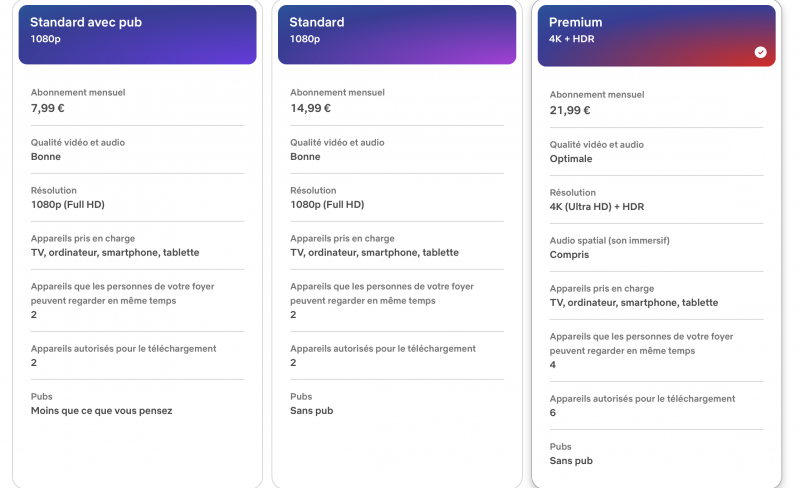The height and width of the screenshot is (488, 800).
Task: Click the "Audio spatial (son immersif)" label
Action: point(609,241)
